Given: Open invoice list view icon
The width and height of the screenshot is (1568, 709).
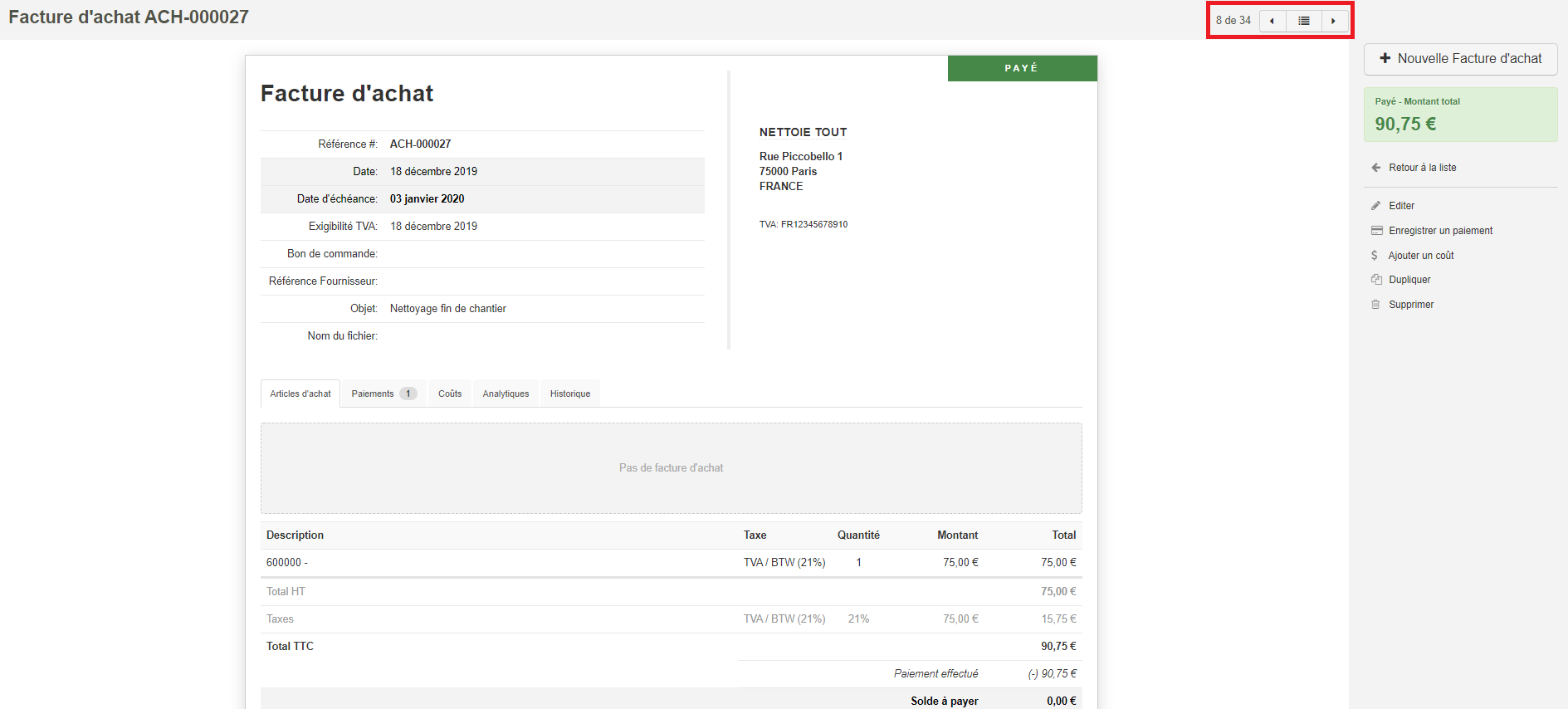Looking at the screenshot, I should coord(1304,21).
